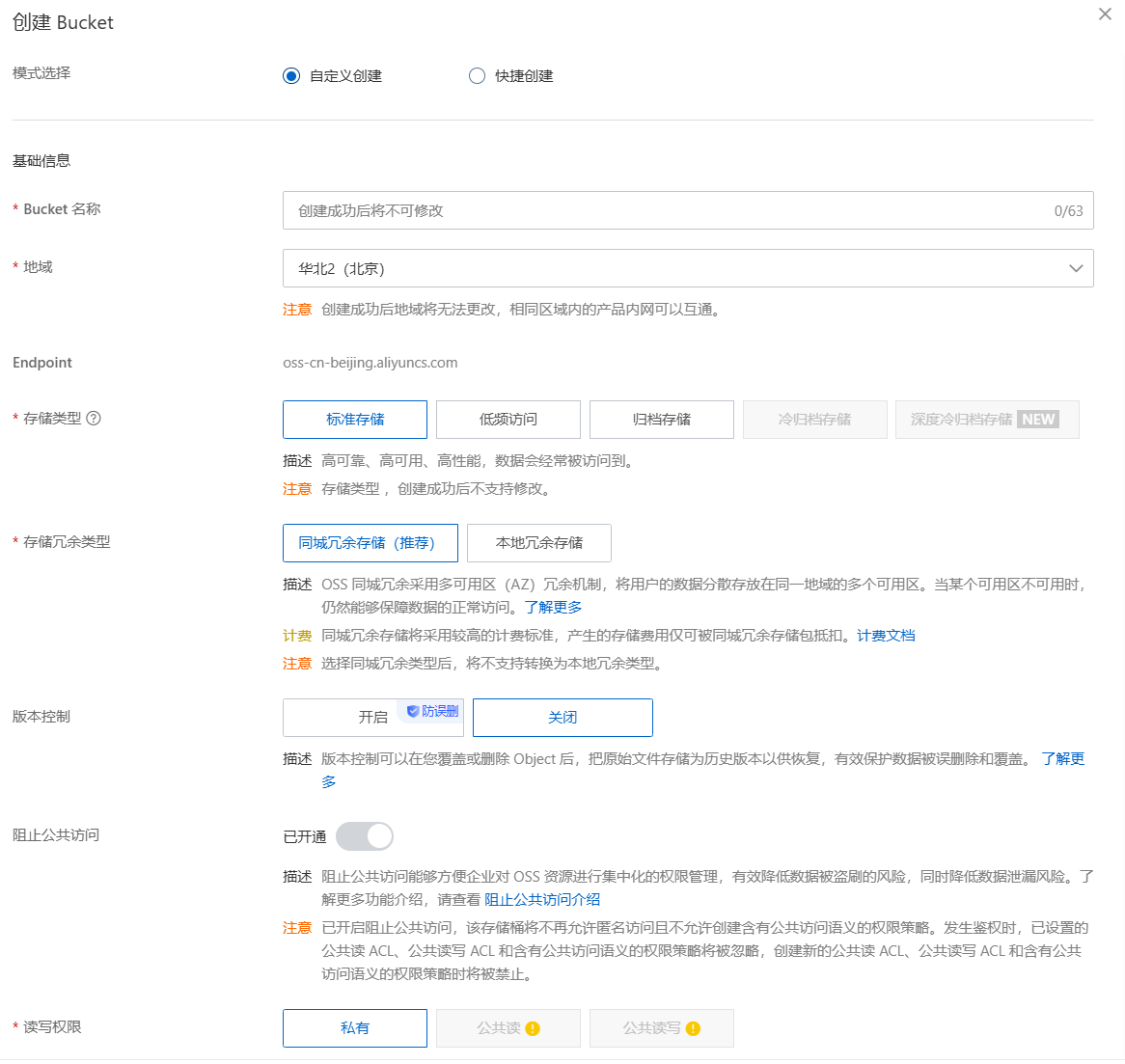Screen dimensions: 1125x1064
Task: Open the 计费文档 link
Action: [885, 635]
